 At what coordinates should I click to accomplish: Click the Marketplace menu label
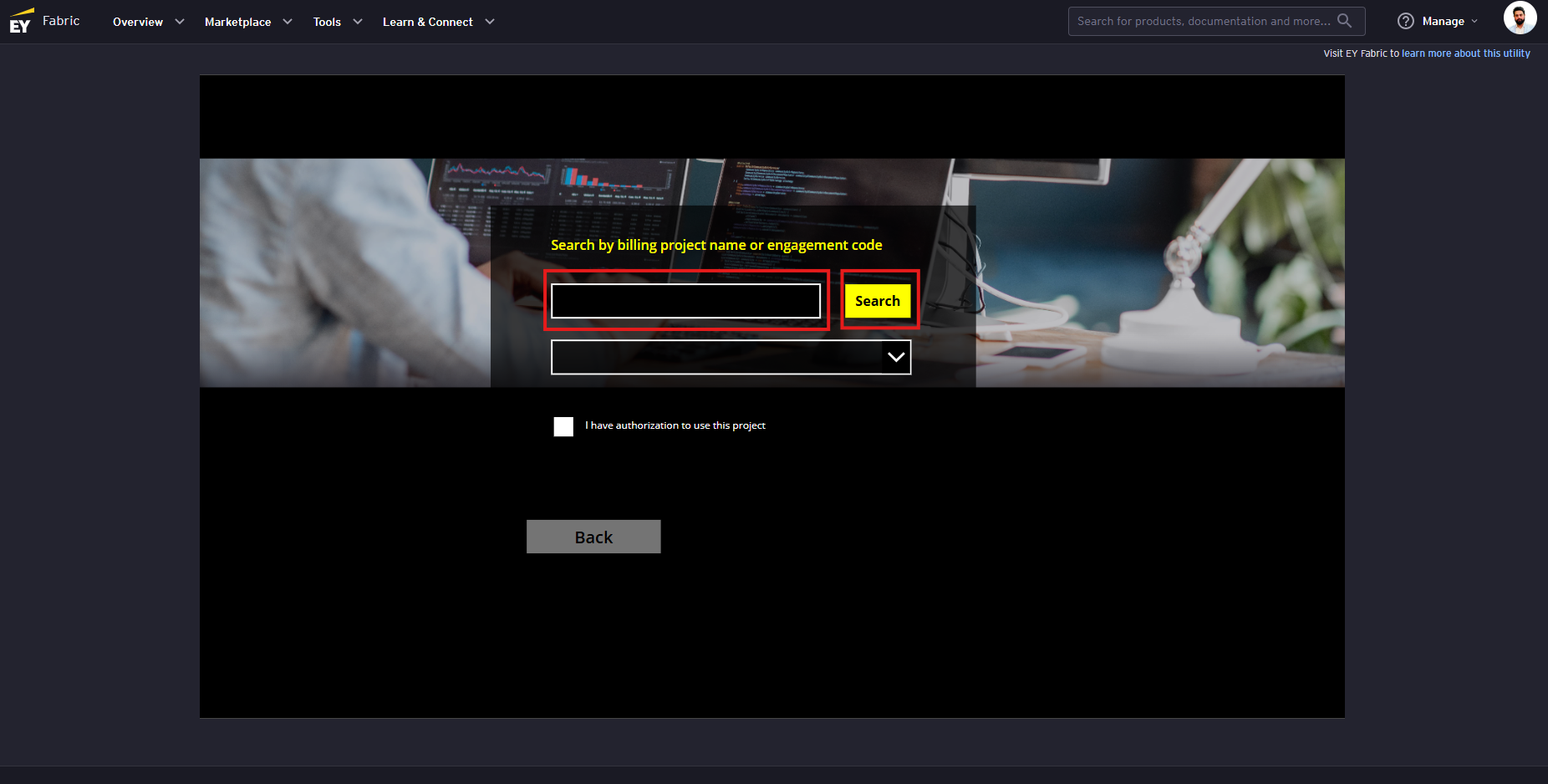(x=237, y=22)
